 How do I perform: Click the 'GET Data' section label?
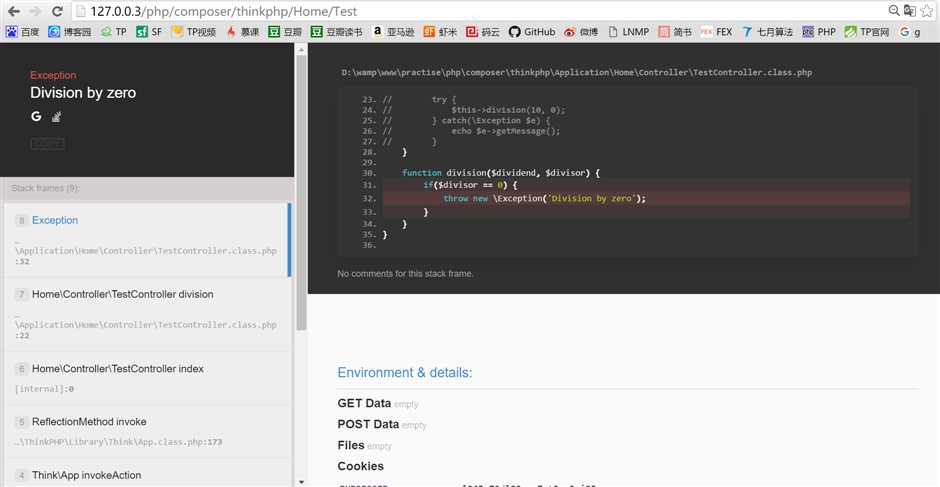364,403
